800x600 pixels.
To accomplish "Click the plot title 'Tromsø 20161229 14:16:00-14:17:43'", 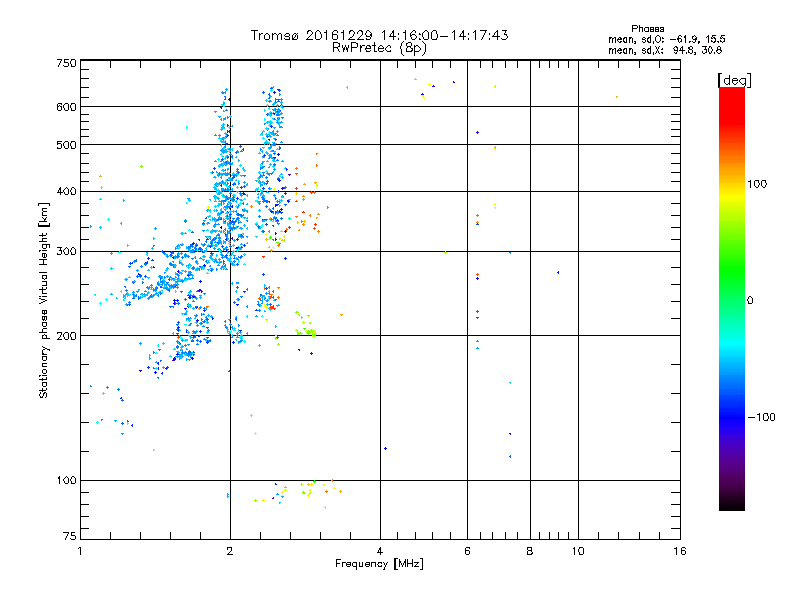I will pos(379,35).
